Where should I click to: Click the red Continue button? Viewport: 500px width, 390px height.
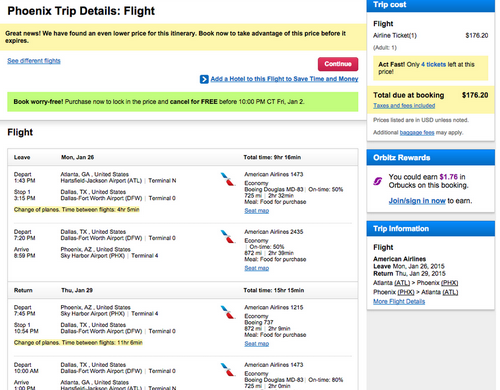[338, 64]
